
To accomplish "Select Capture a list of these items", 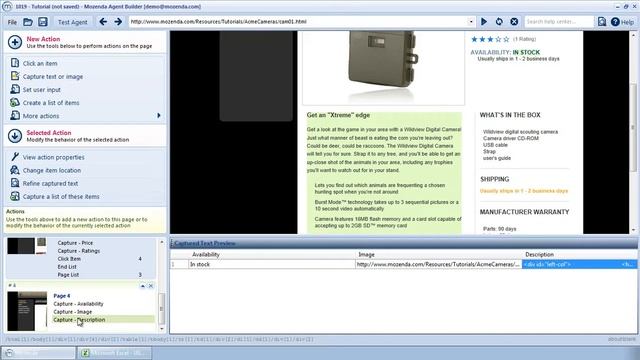I will tap(61, 197).
